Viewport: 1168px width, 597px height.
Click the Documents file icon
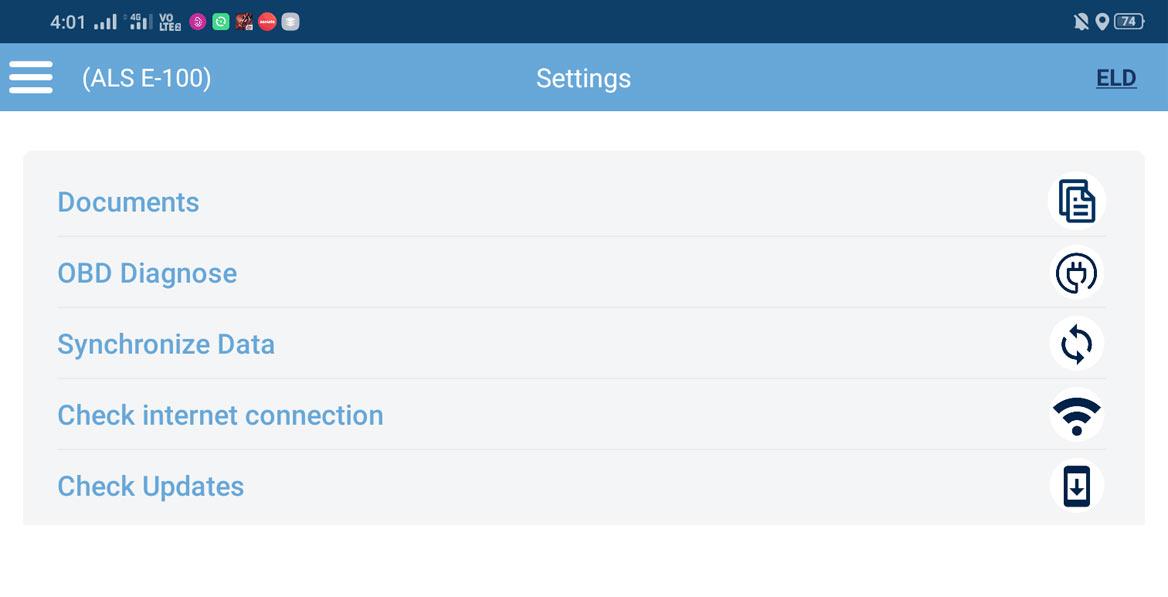pos(1076,201)
